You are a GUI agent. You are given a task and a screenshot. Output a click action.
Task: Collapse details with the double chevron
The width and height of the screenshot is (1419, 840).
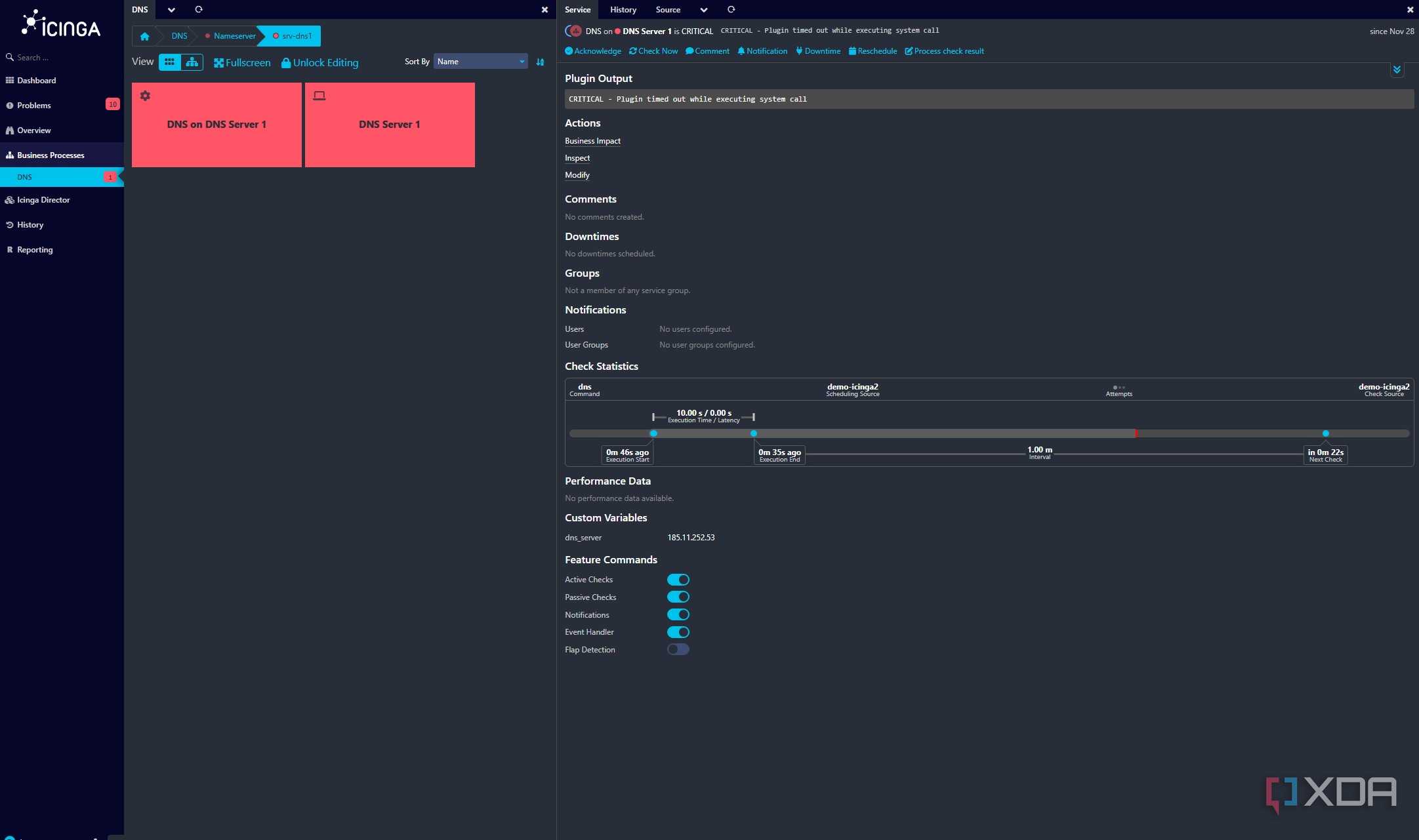point(1397,70)
